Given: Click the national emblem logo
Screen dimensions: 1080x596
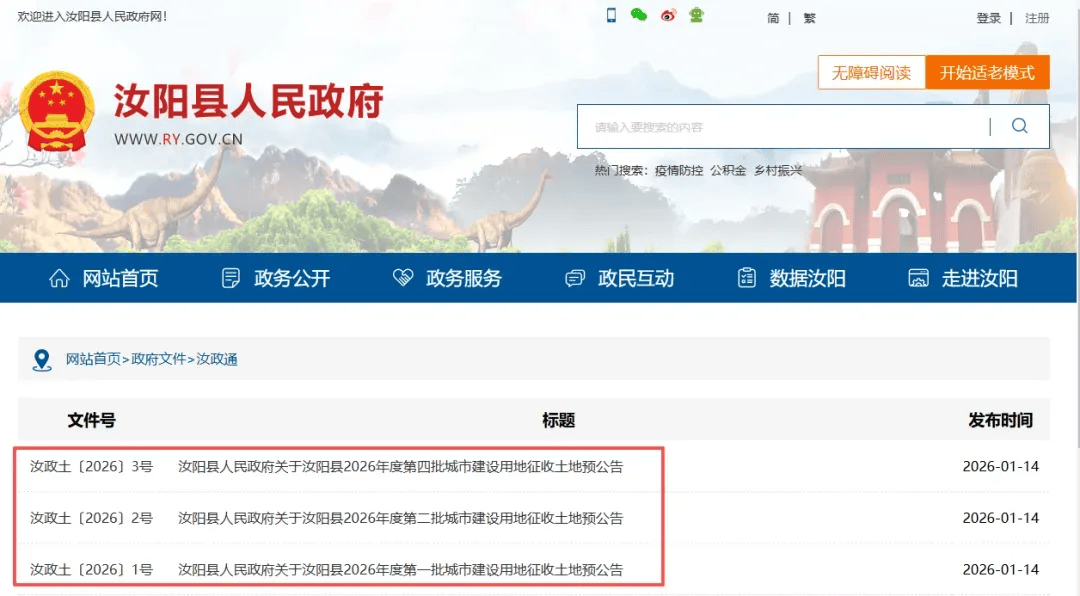Looking at the screenshot, I should tap(57, 111).
